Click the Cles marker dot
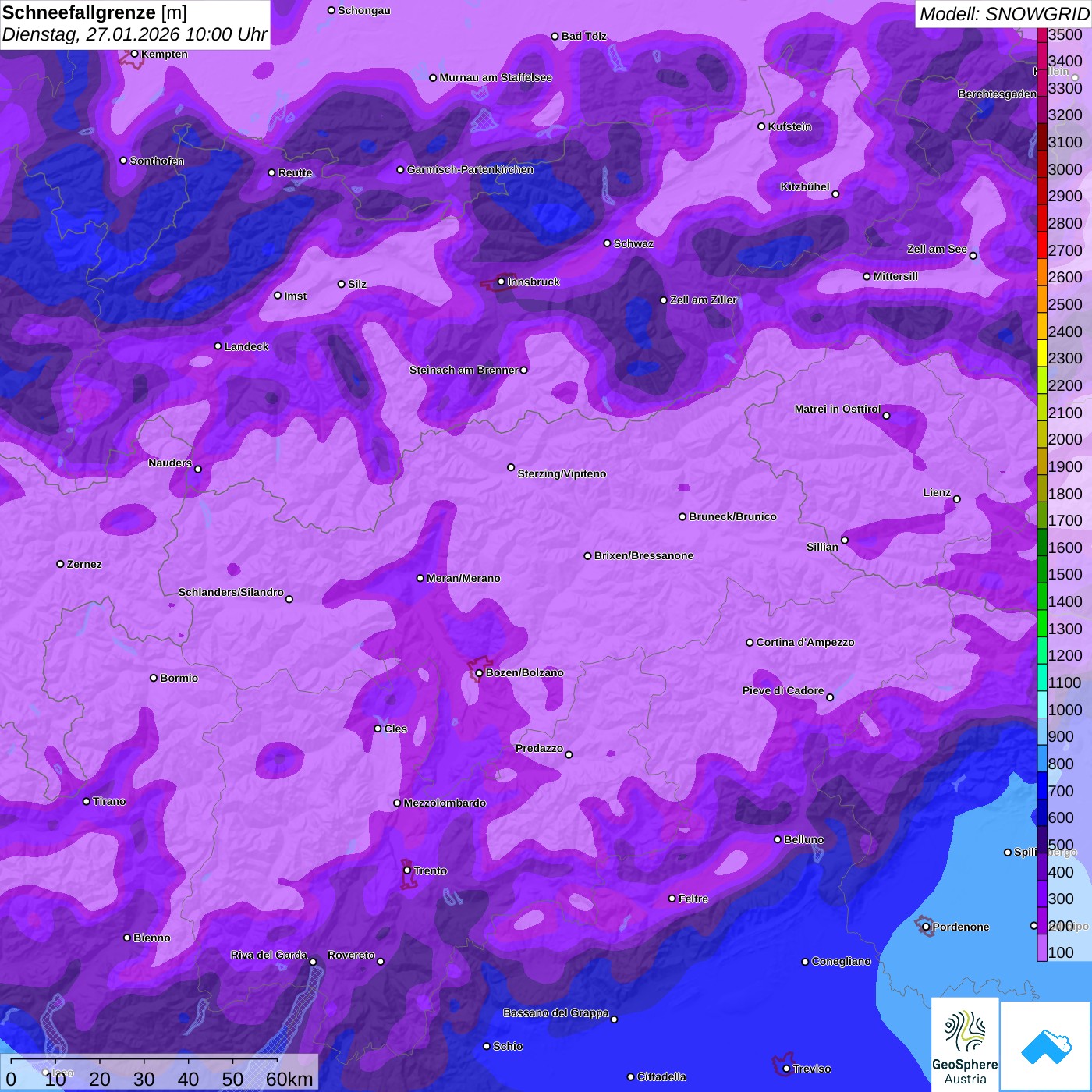1092x1092 pixels. click(x=378, y=729)
